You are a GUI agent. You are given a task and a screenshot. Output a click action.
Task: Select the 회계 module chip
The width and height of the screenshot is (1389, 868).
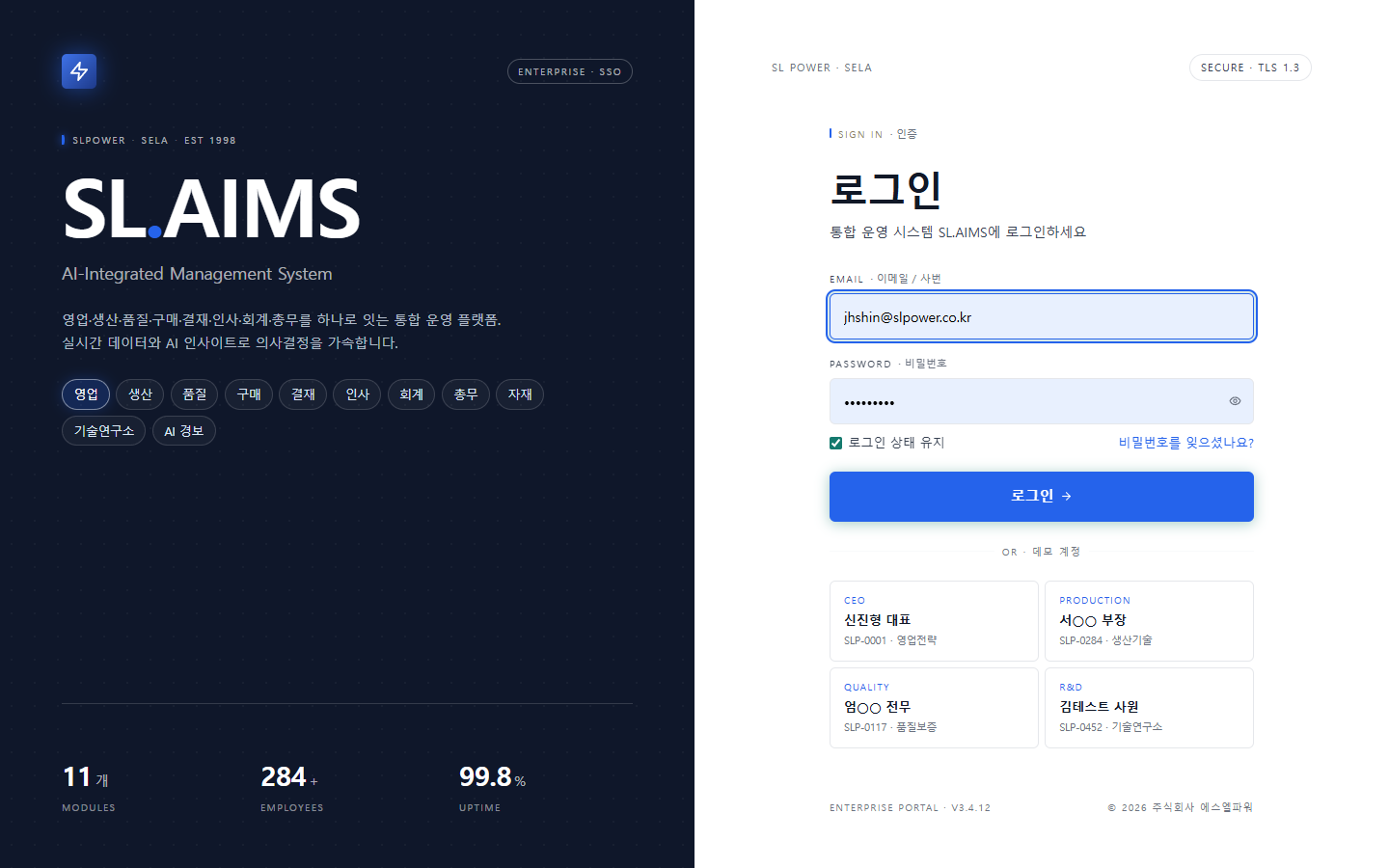(412, 394)
